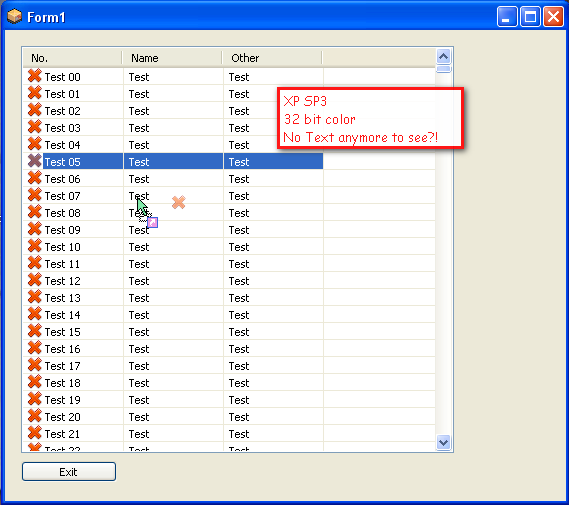569x505 pixels.
Task: Select the X icon beside Test 14
Action: (x=34, y=314)
